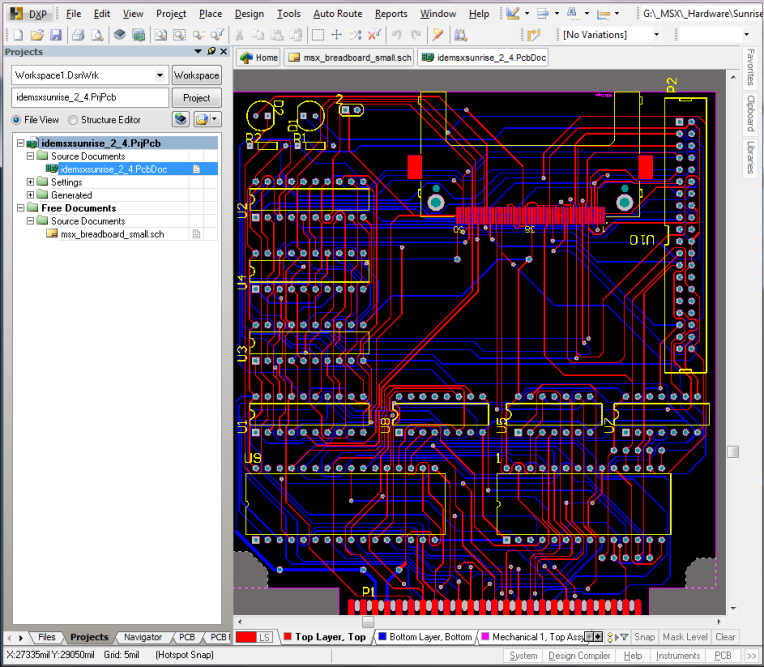Screen dimensions: 764x667
Task: Zoom to fit whole document
Action: pyautogui.click(x=160, y=35)
